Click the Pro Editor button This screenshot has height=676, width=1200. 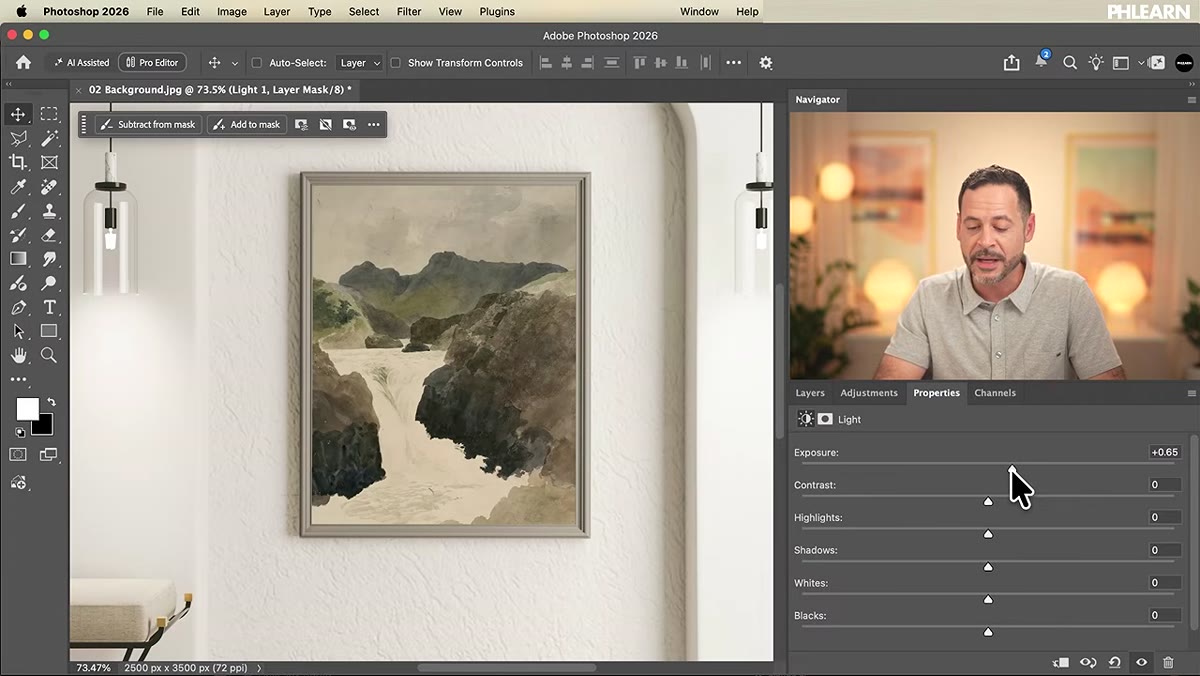coord(151,63)
